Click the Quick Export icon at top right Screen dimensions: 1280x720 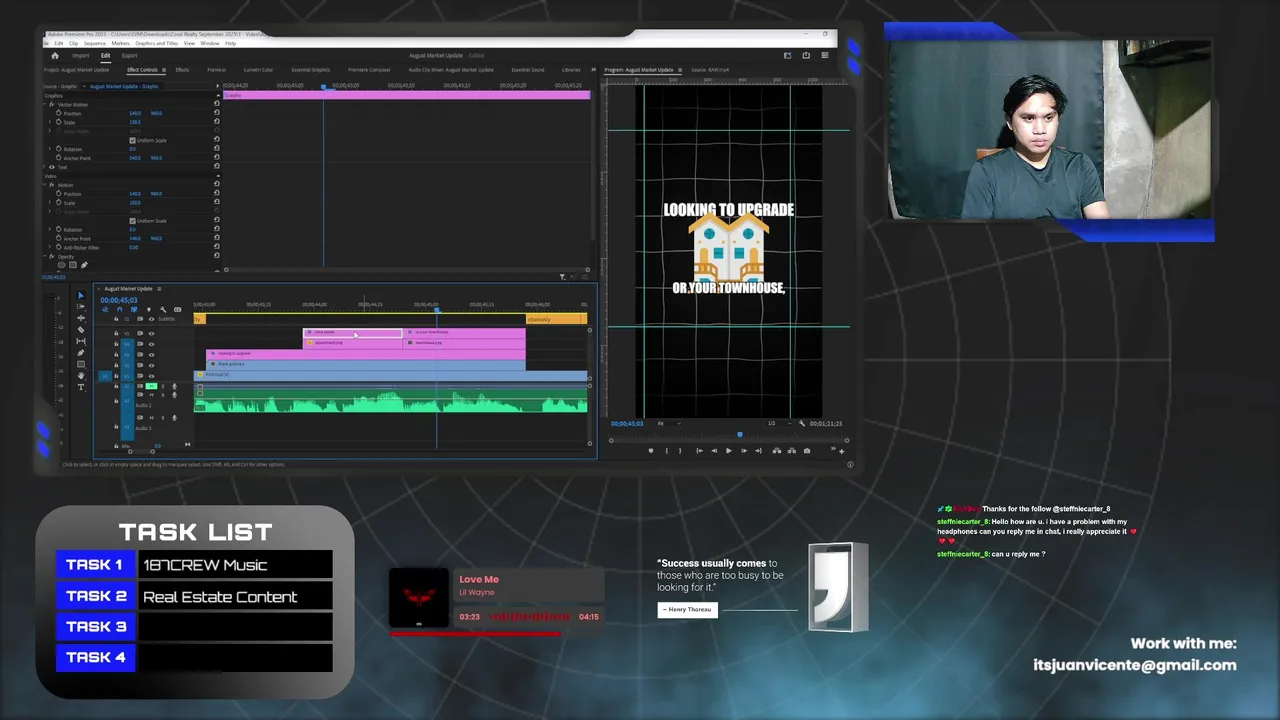(x=806, y=55)
